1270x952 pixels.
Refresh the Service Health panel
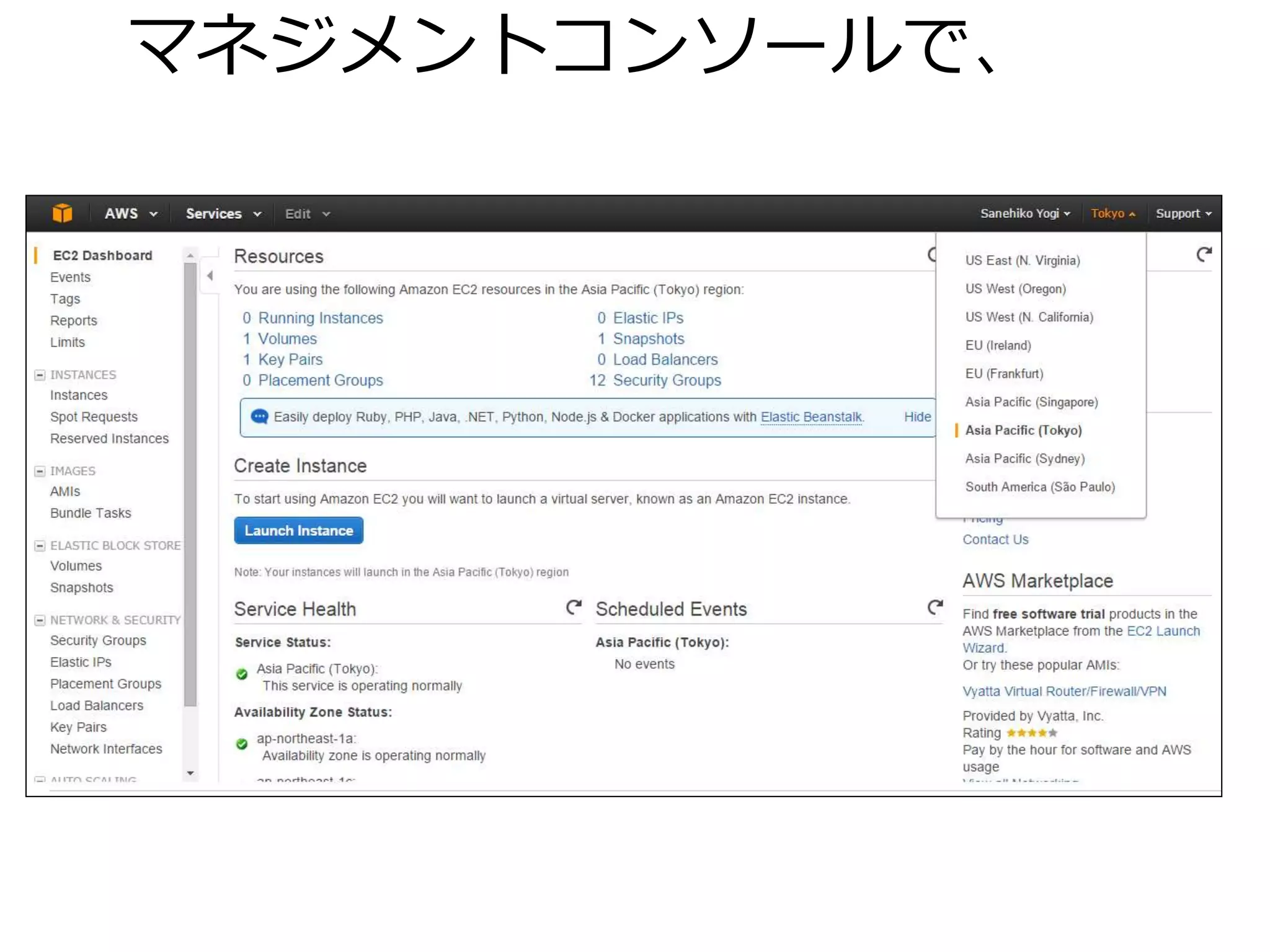click(x=574, y=607)
